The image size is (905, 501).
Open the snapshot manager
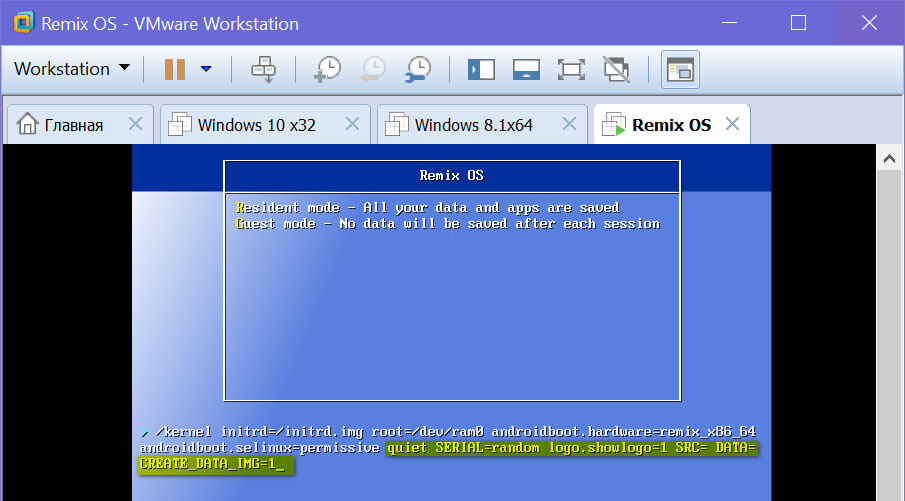[x=417, y=69]
